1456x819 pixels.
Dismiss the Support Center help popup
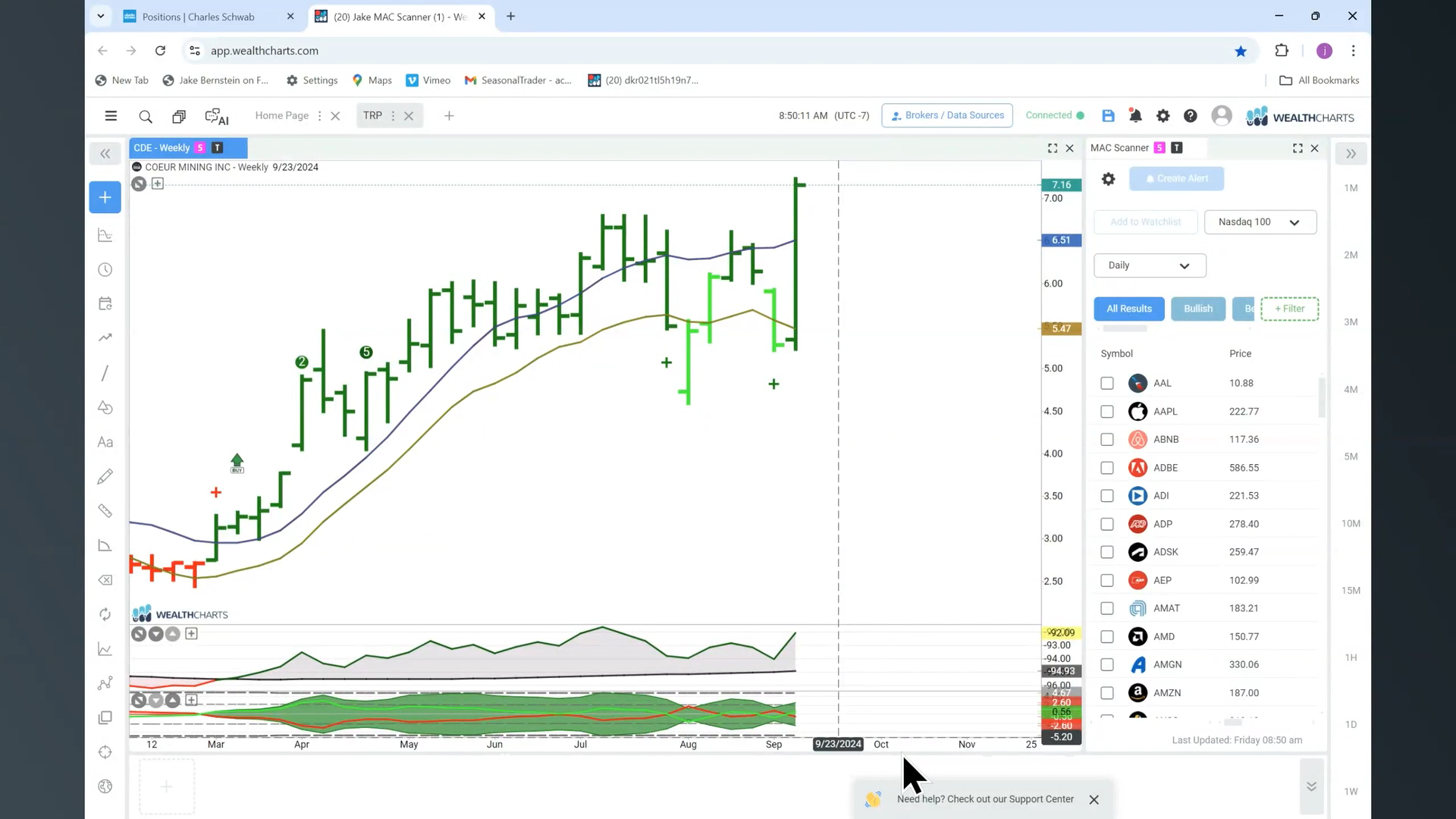[1094, 800]
